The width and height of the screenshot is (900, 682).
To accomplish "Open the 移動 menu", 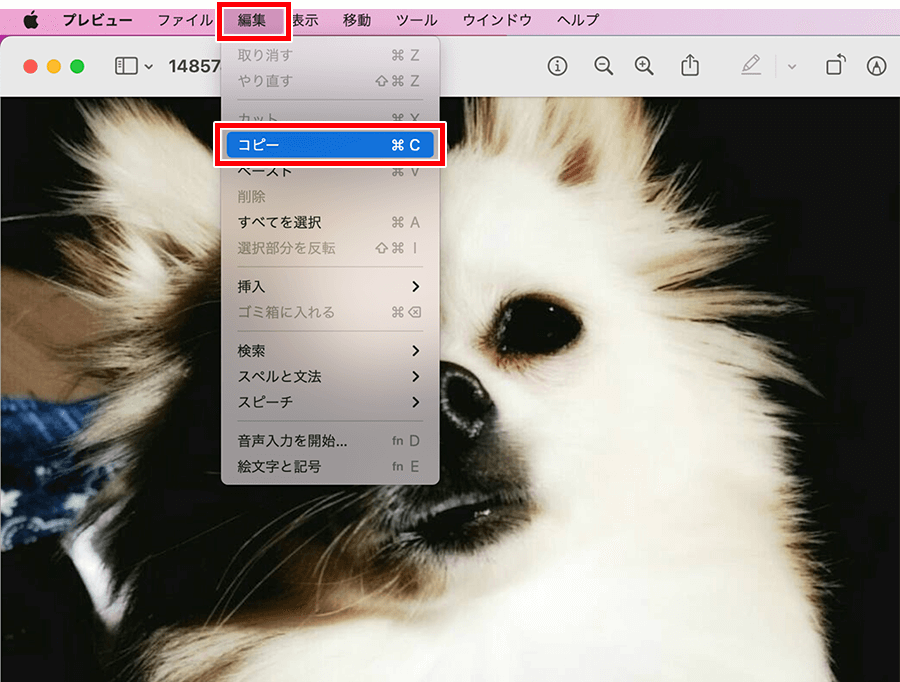I will pos(356,20).
